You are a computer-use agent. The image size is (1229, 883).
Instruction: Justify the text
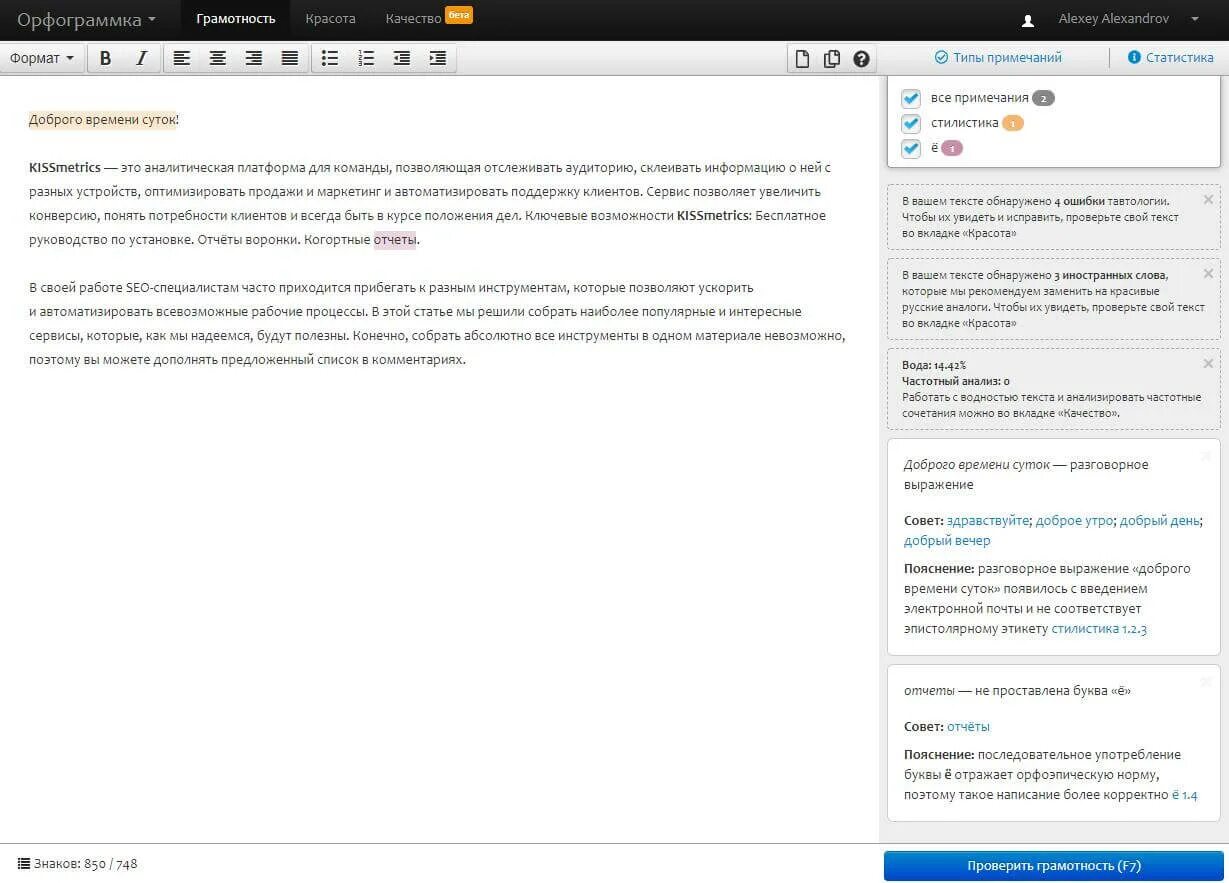[x=289, y=58]
